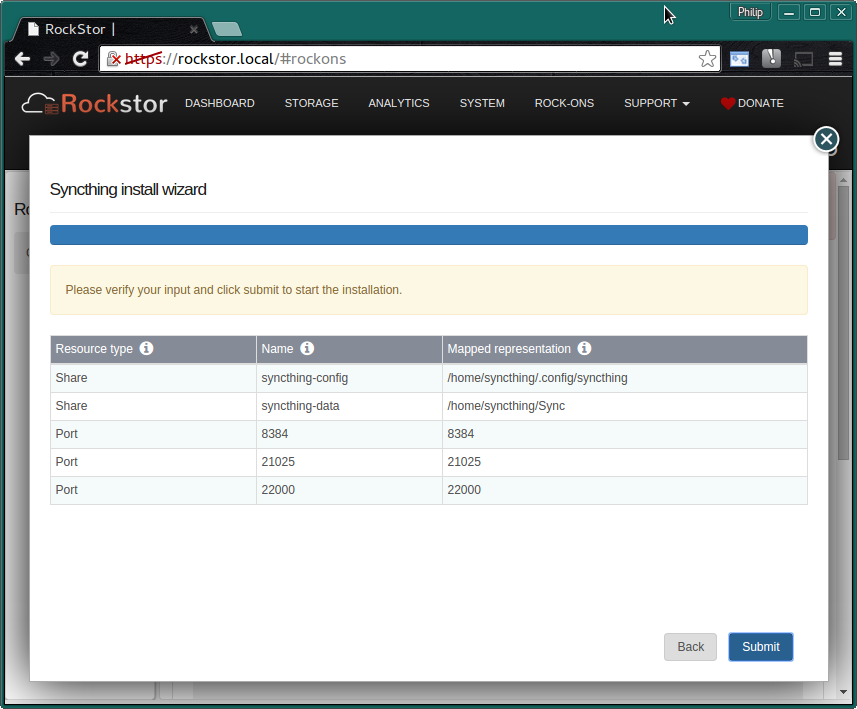Click the Resource type info icon
This screenshot has width=857, height=709.
(146, 348)
